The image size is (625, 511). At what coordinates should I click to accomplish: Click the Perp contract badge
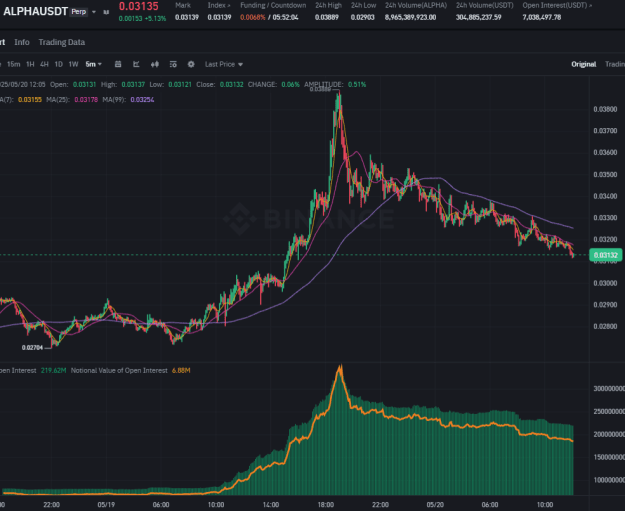pos(79,12)
